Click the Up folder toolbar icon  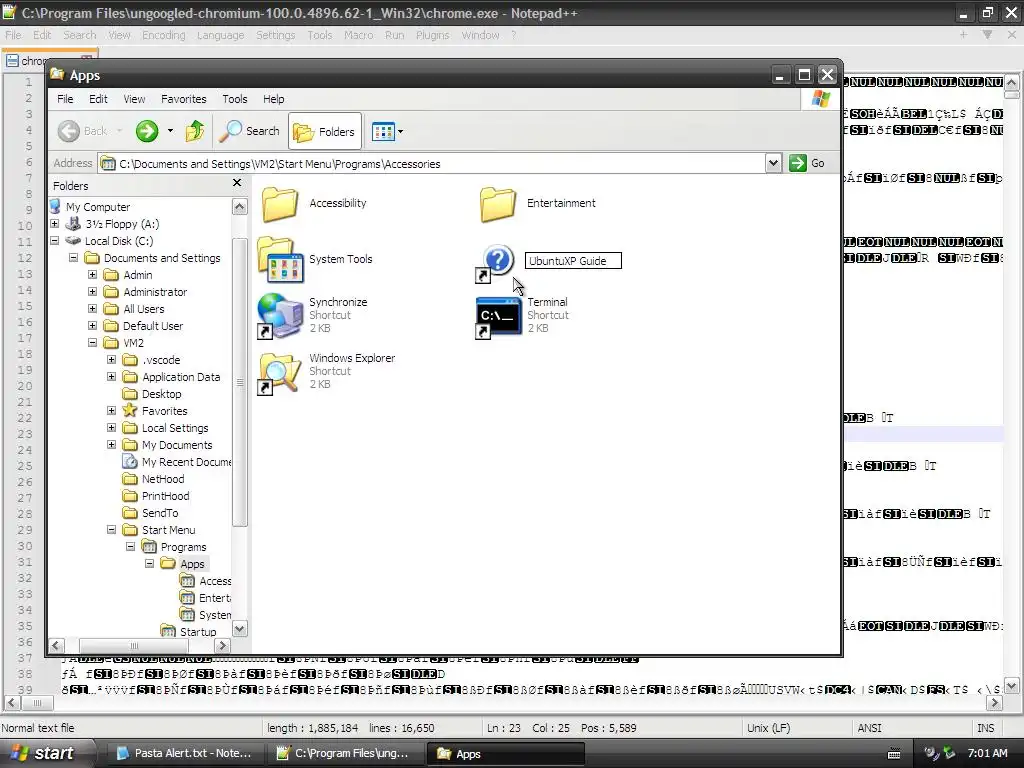point(195,131)
